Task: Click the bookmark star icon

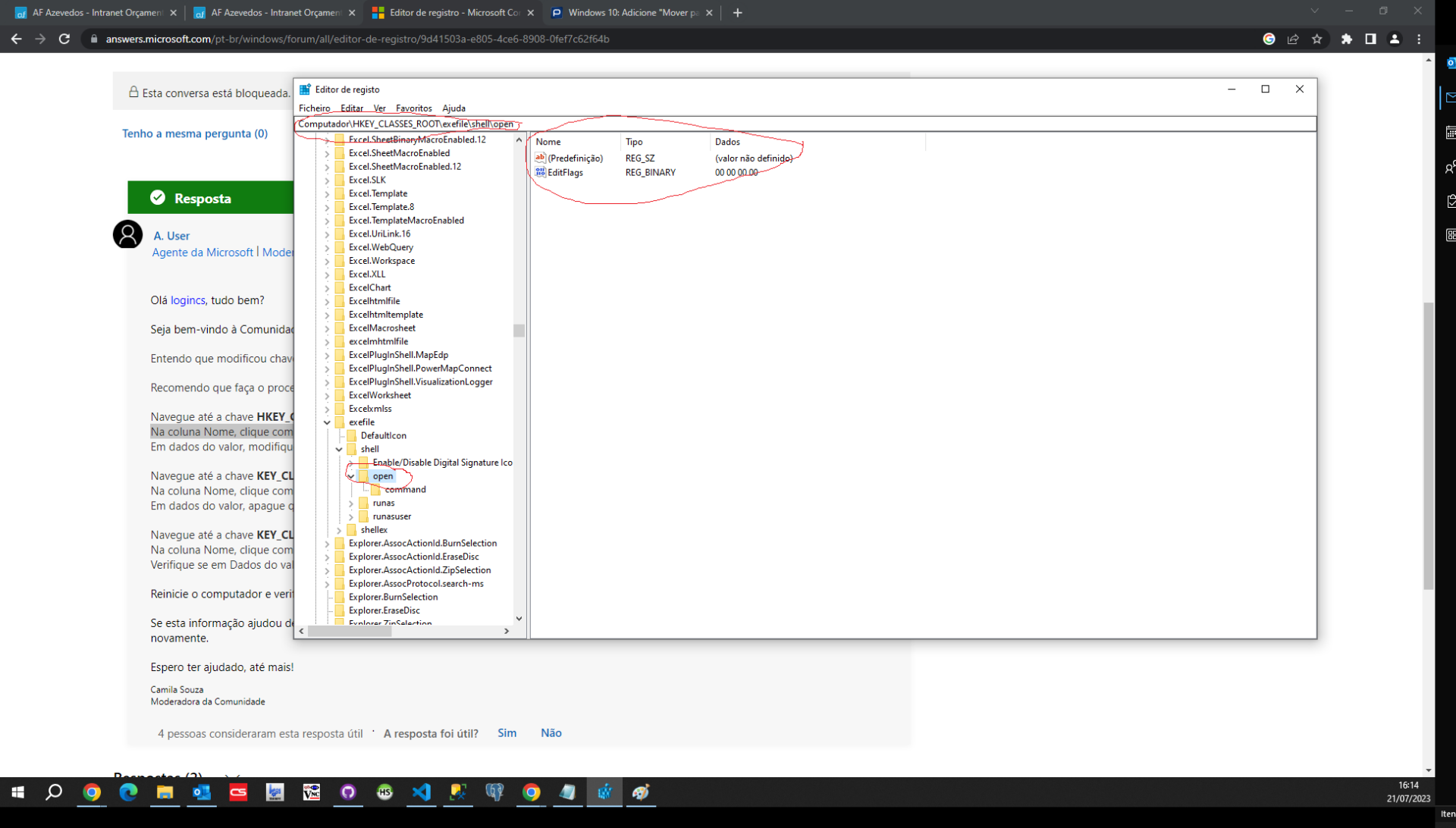Action: coord(1317,39)
